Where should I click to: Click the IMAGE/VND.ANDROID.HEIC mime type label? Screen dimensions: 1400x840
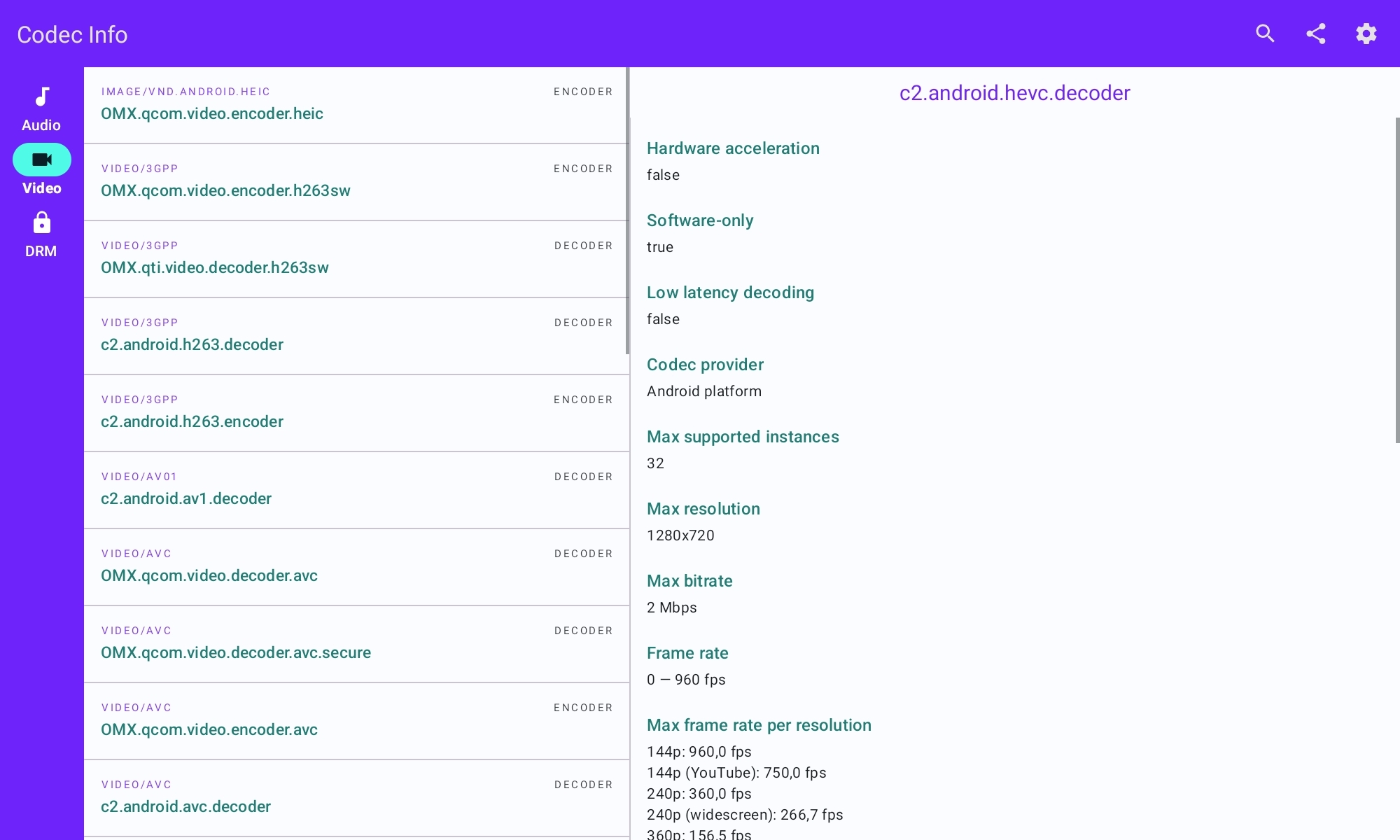tap(185, 92)
